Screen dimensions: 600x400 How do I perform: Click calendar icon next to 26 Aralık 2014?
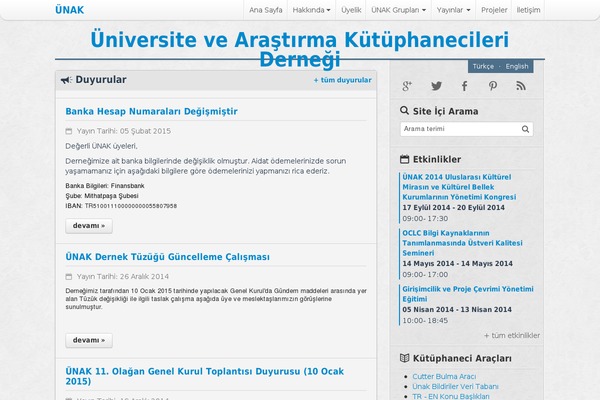click(x=69, y=277)
